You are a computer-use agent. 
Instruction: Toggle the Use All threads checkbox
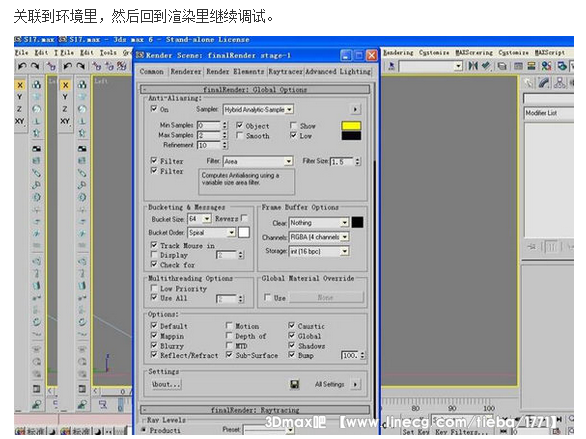(154, 297)
